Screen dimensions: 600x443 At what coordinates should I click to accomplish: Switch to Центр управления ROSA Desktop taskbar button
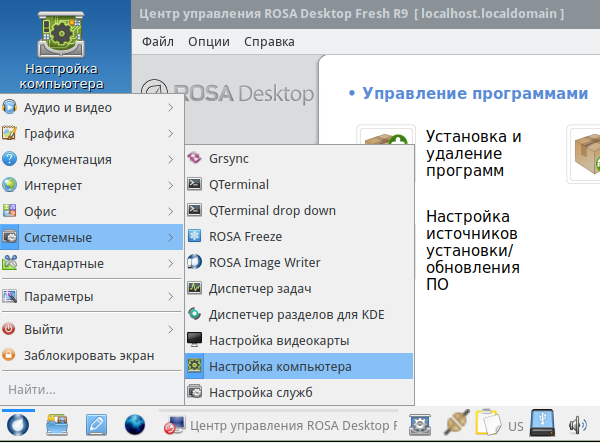pyautogui.click(x=280, y=425)
